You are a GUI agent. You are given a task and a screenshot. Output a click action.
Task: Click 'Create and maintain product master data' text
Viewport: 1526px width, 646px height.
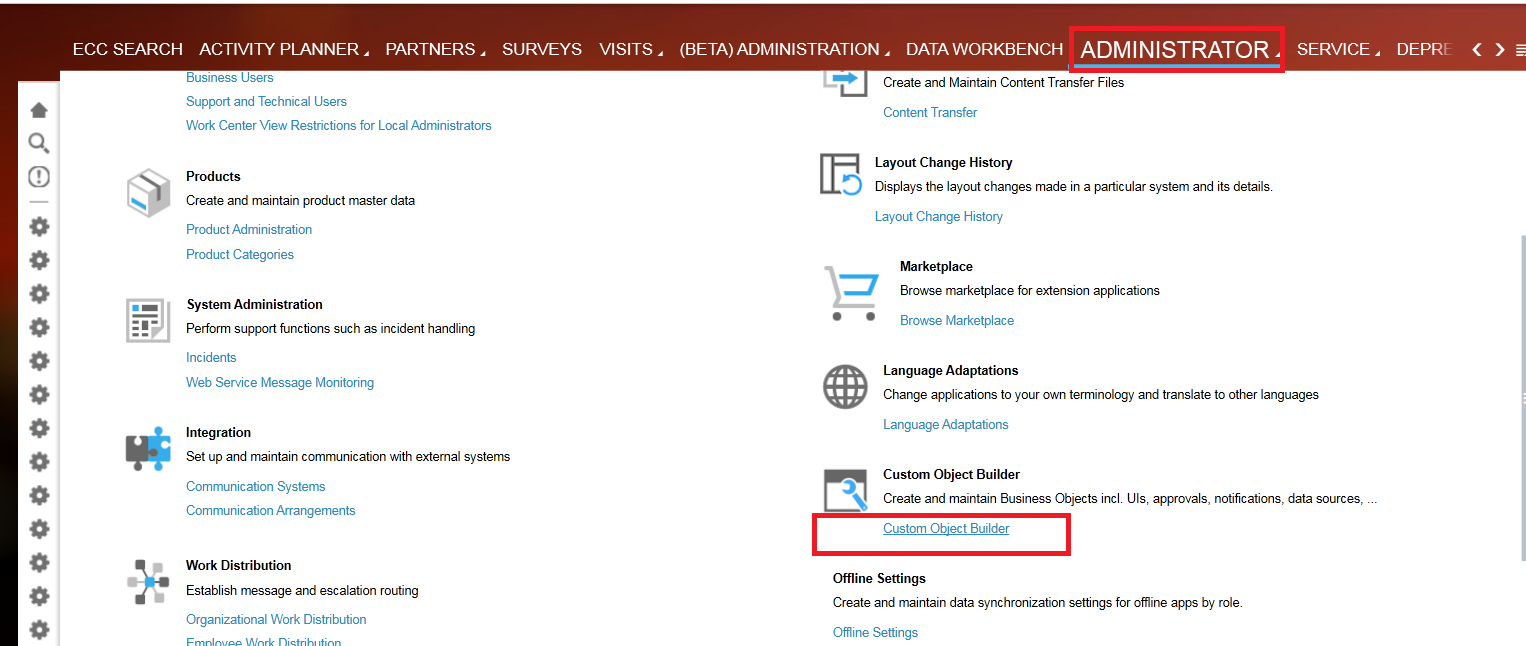click(x=300, y=200)
